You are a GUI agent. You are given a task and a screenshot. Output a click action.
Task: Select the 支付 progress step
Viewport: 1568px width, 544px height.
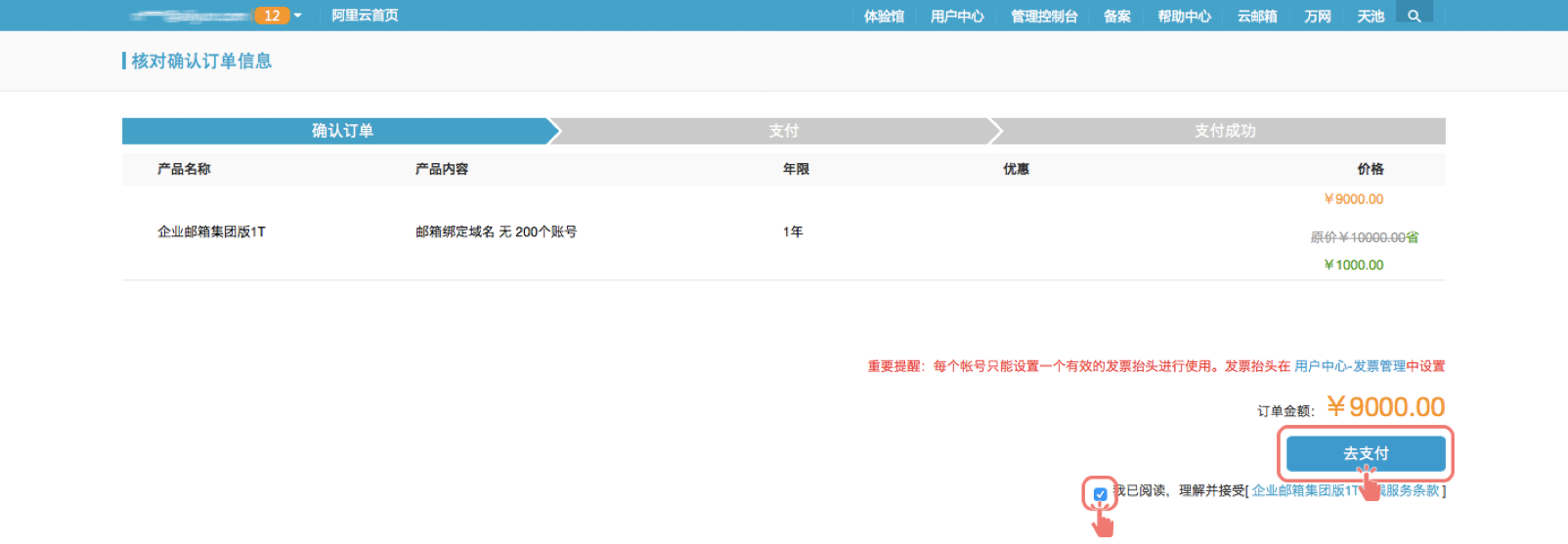[x=783, y=131]
